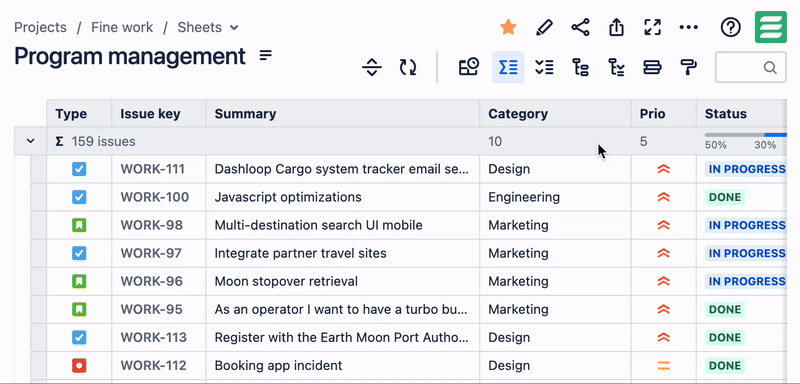Viewport: 800px width, 384px height.
Task: Open the Fine work breadcrumb link
Action: pyautogui.click(x=122, y=27)
